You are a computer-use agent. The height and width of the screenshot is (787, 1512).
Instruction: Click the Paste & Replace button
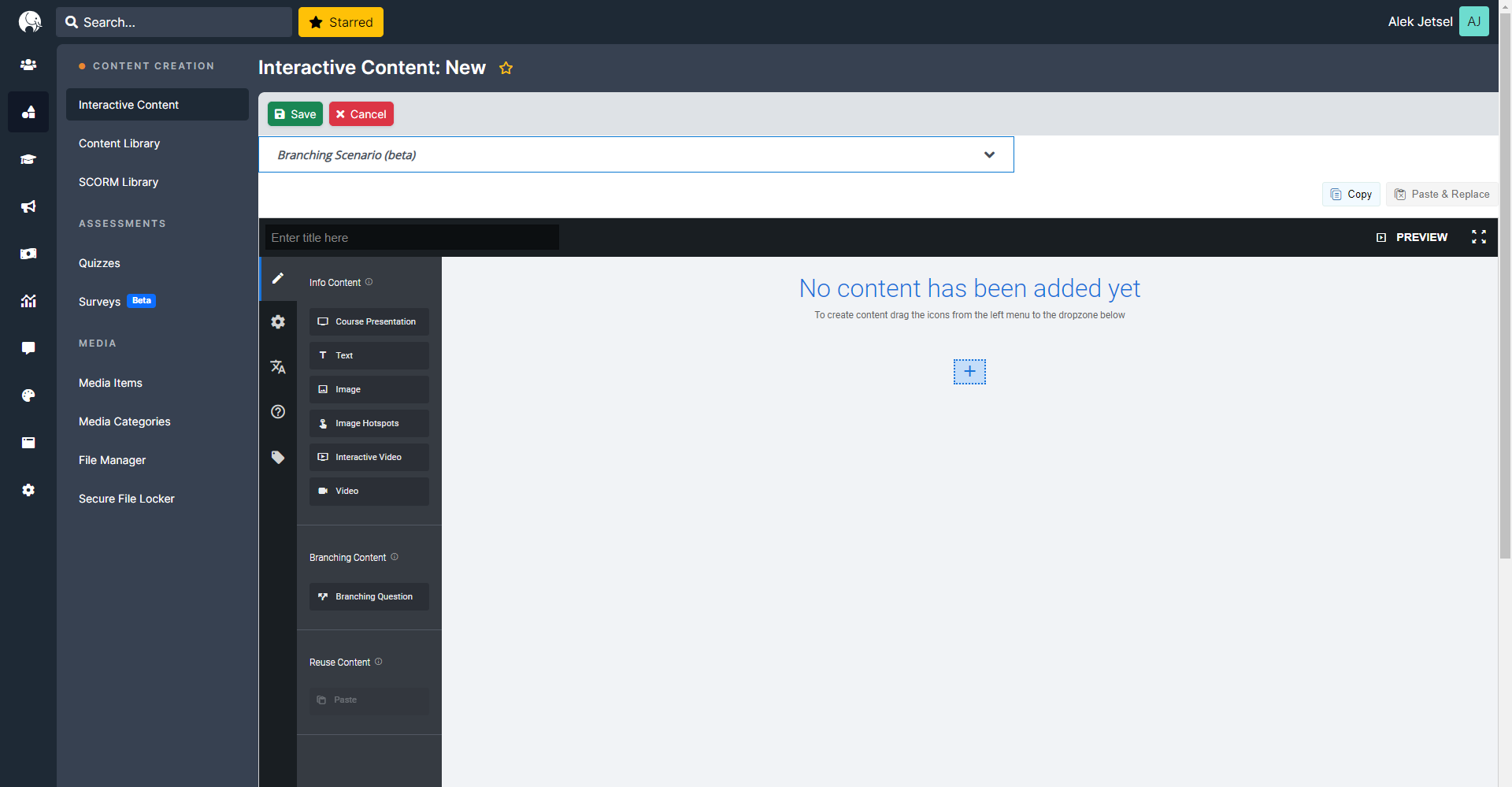tap(1442, 194)
